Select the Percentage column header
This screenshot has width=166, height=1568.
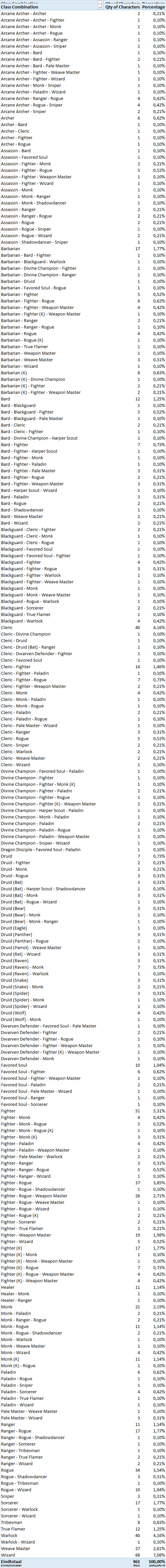[x=153, y=7]
